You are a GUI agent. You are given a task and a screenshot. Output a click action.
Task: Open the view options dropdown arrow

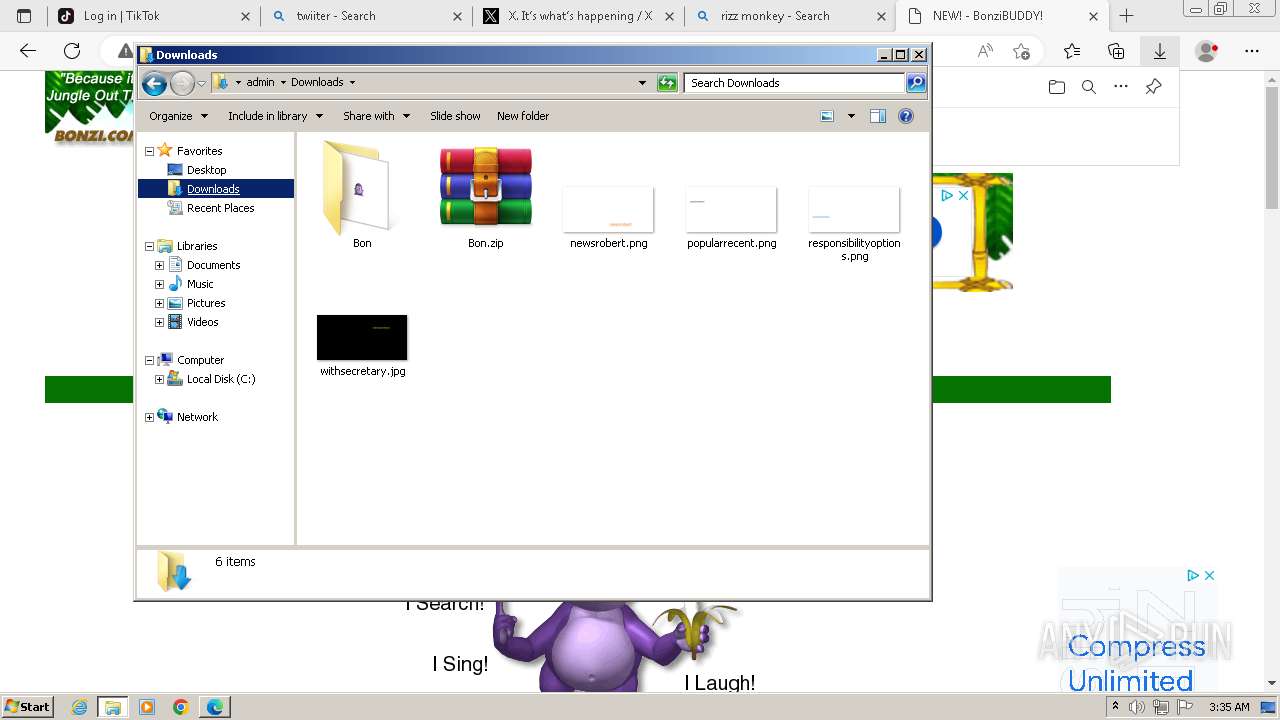(851, 116)
